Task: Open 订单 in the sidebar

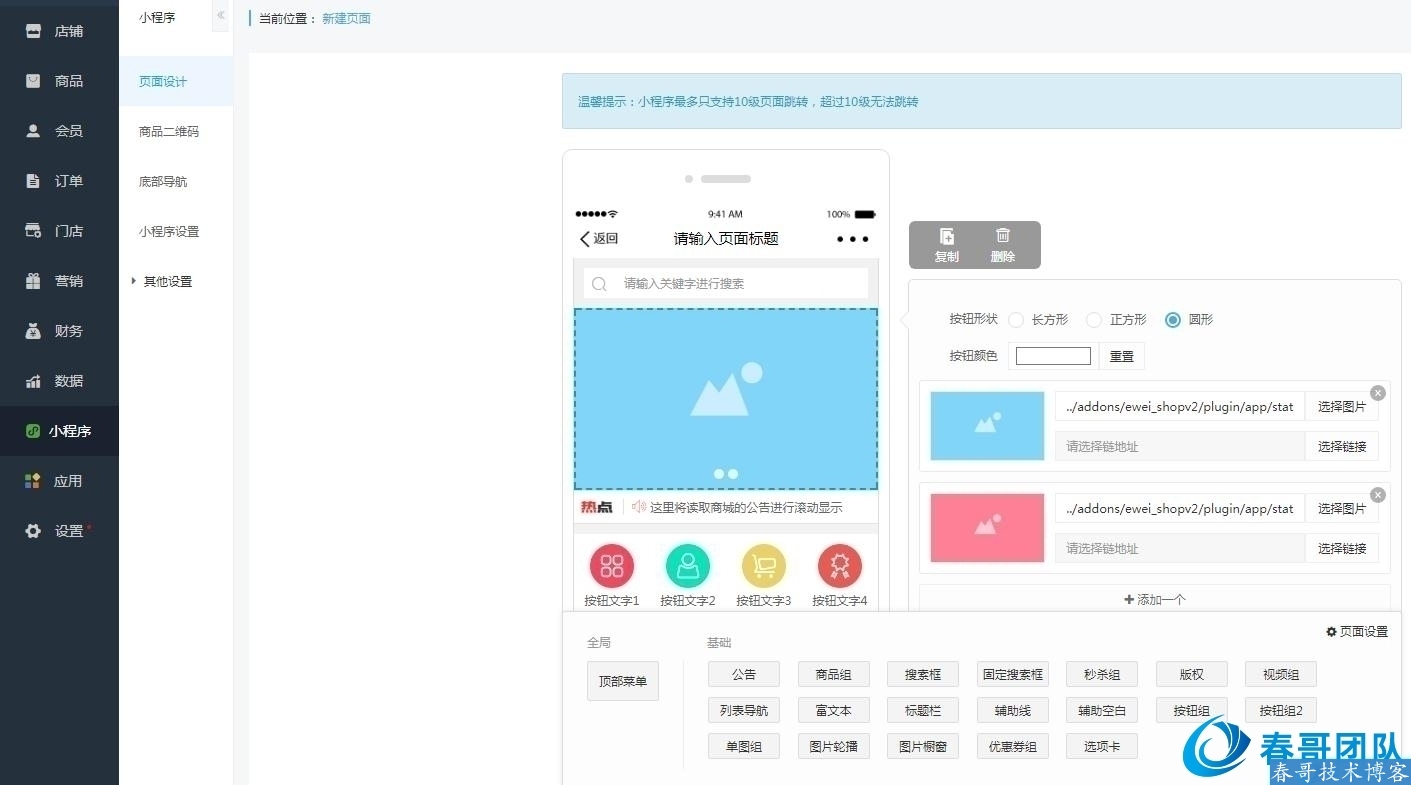Action: (59, 181)
